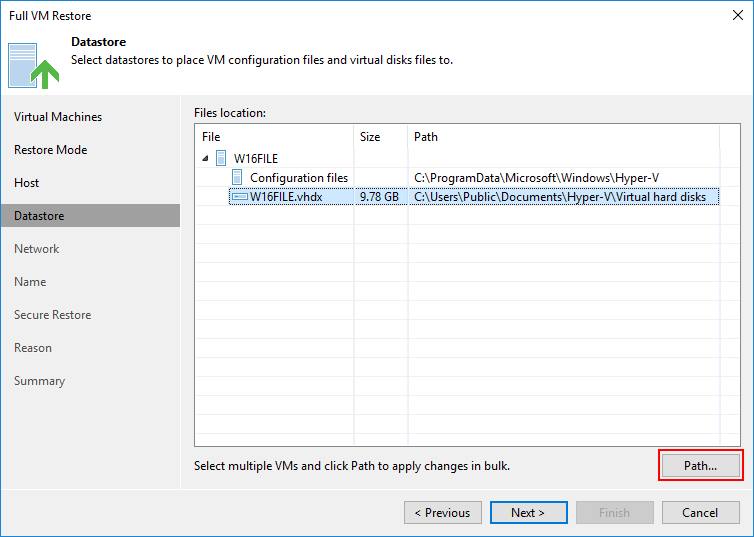Select the Datastore wizard step
The height and width of the screenshot is (537, 754).
click(x=90, y=215)
